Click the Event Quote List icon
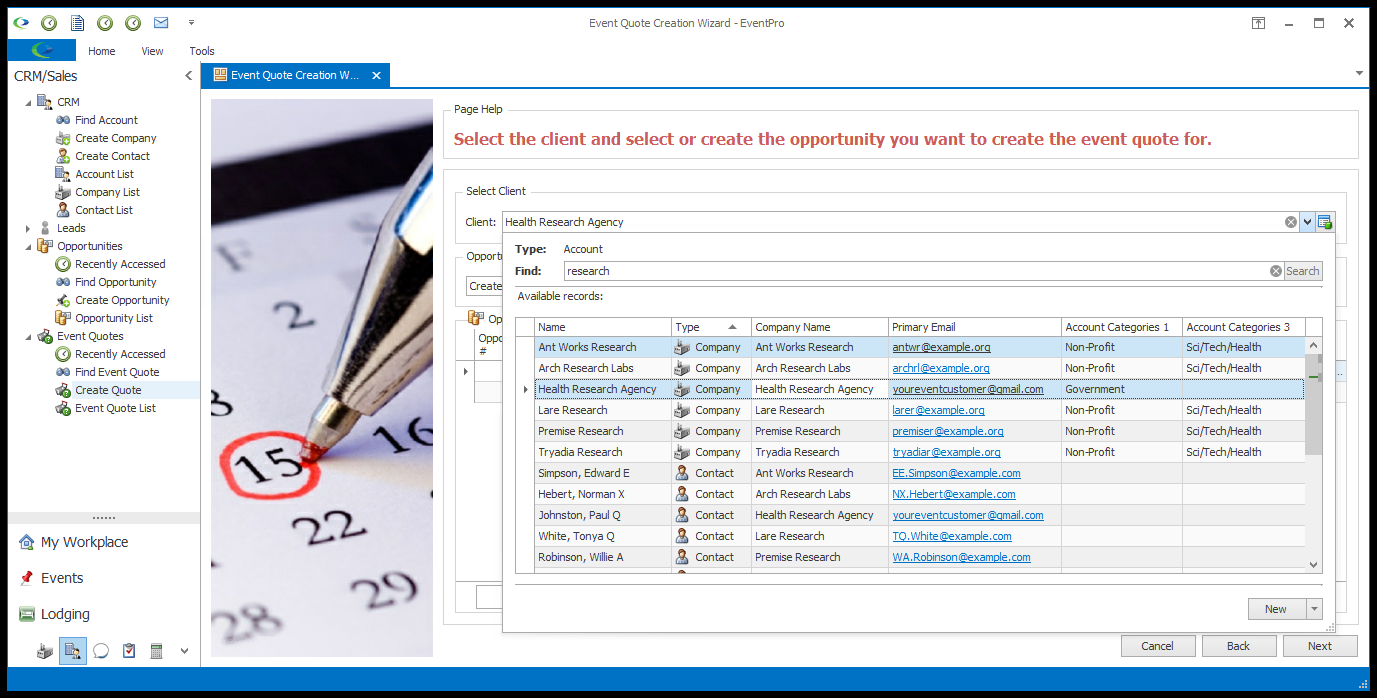 coord(63,408)
